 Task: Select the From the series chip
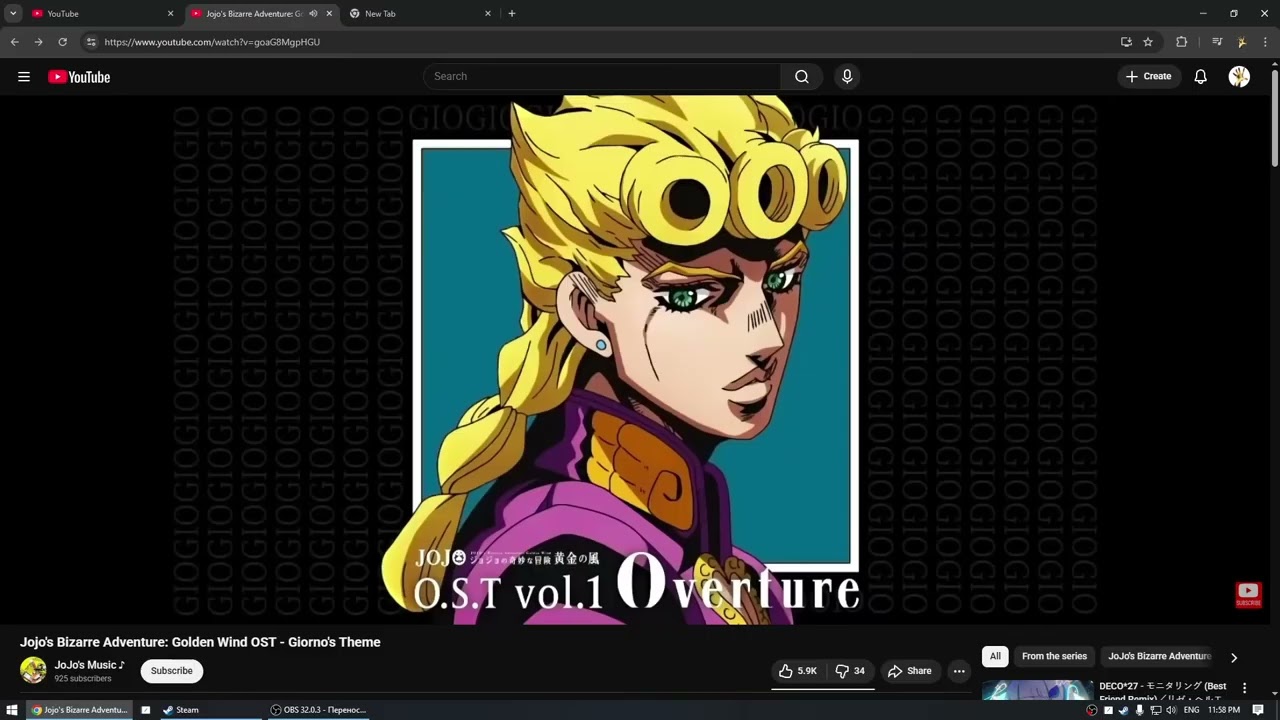[x=1054, y=656]
